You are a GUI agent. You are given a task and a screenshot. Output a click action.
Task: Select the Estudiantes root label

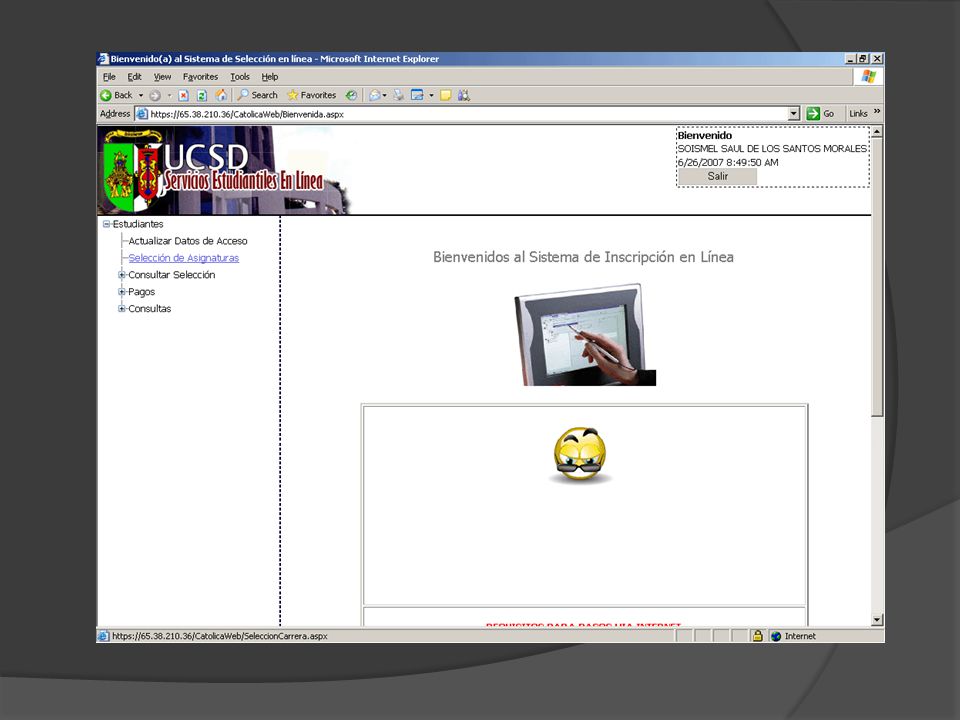point(138,224)
